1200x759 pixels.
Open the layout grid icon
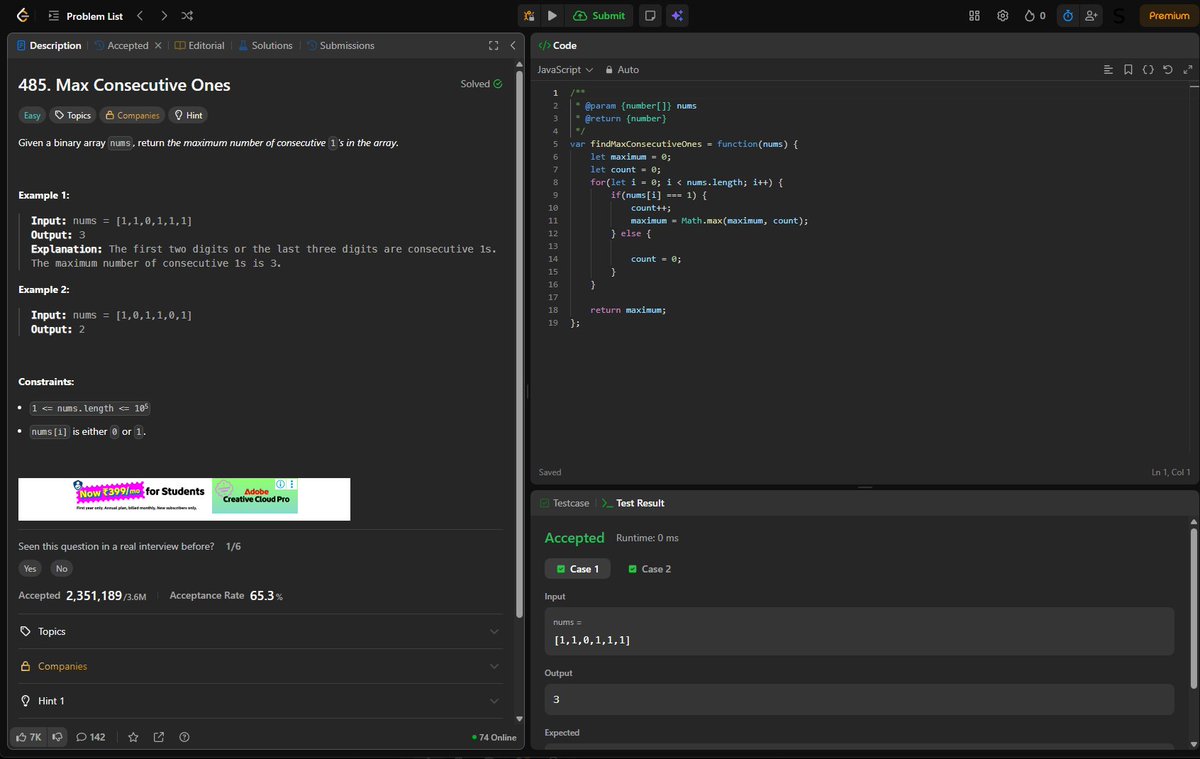(x=975, y=16)
